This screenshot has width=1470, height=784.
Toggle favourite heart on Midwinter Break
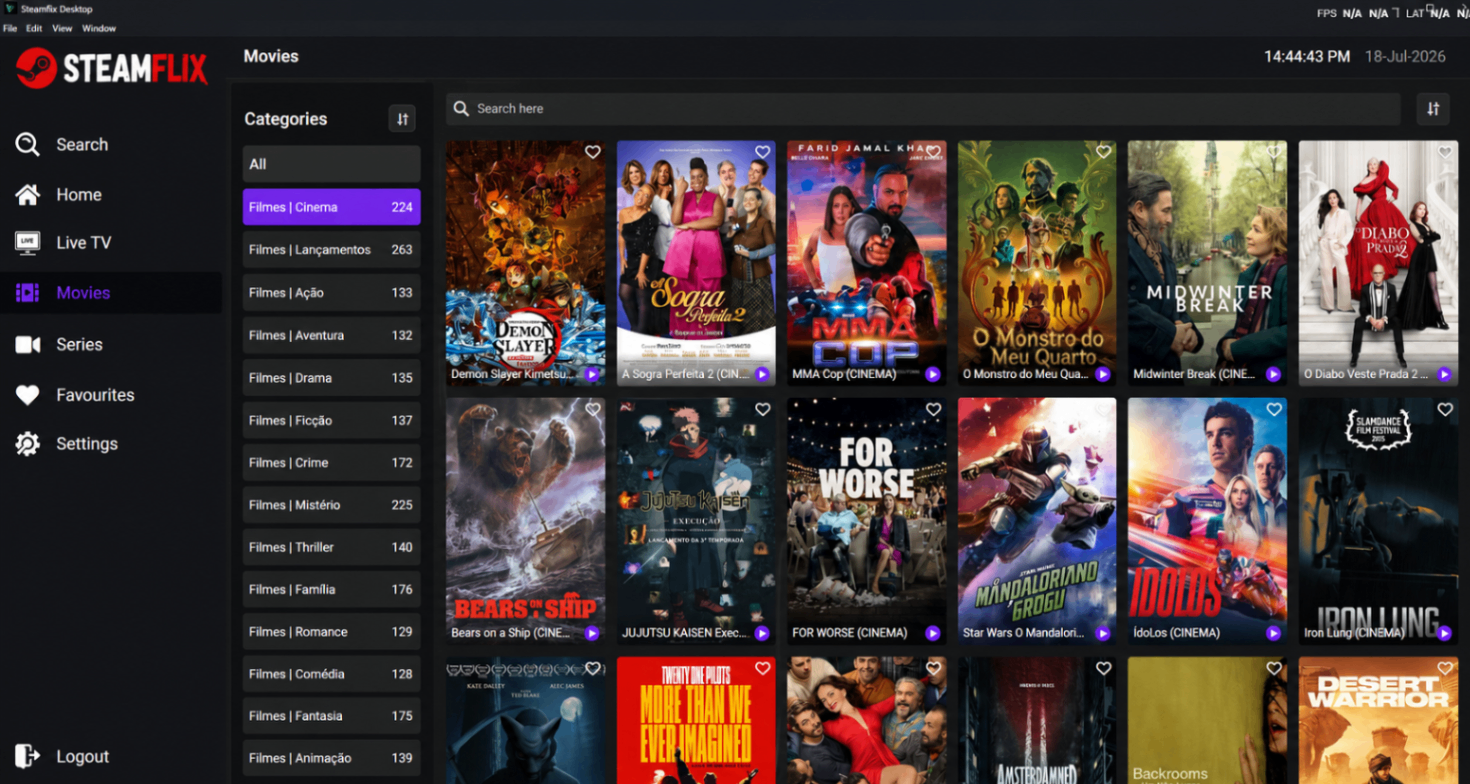coord(1274,152)
